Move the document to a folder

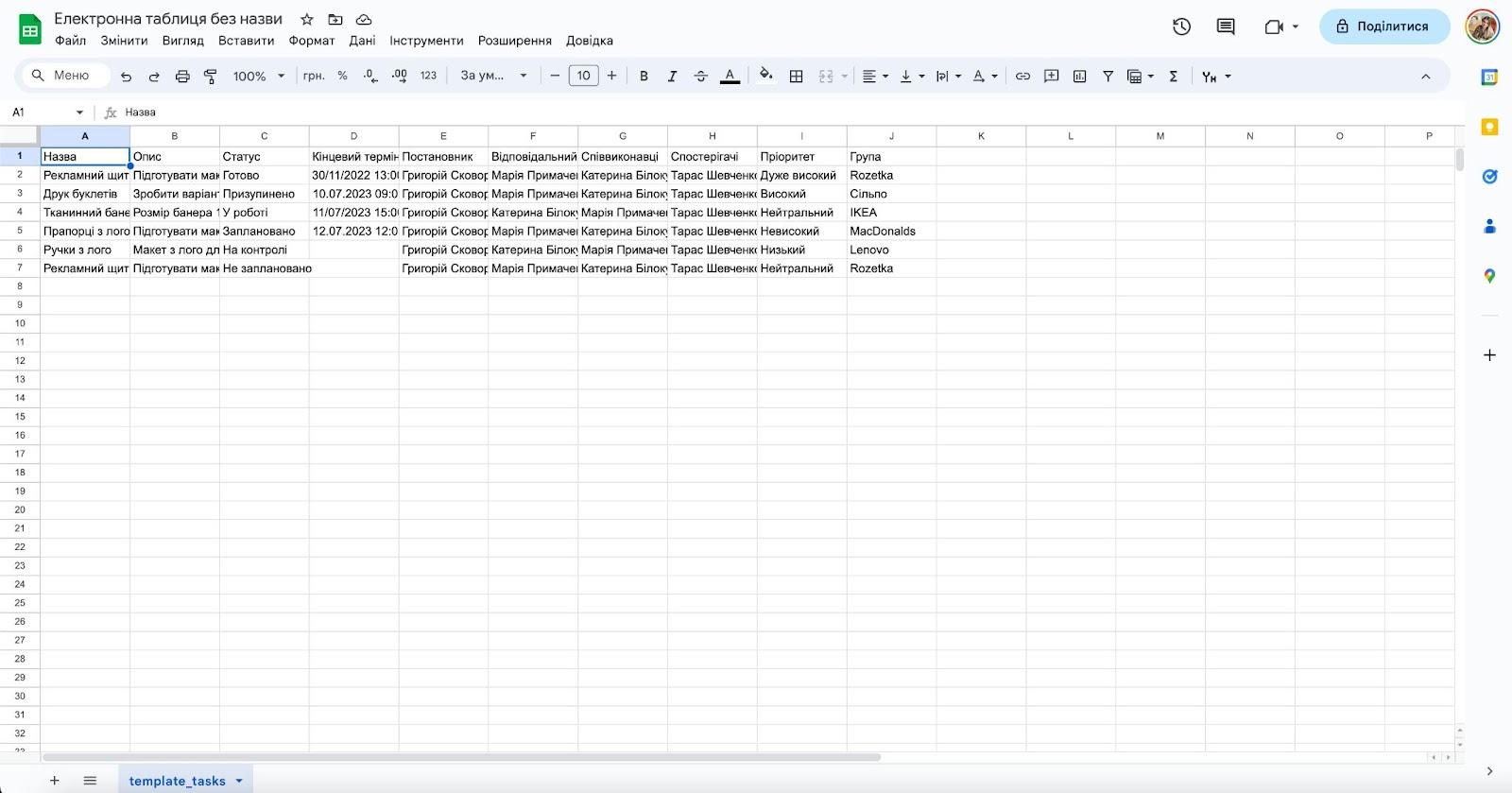[335, 19]
